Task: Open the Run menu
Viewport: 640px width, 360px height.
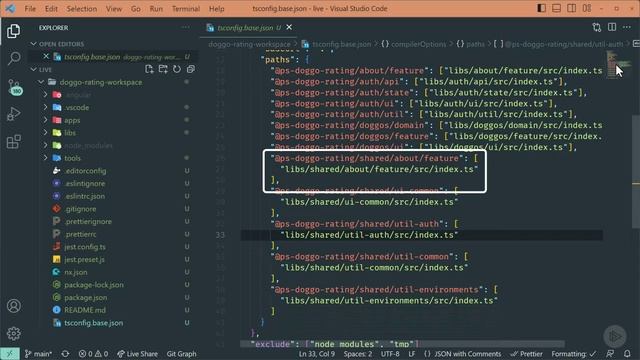Action: click(x=156, y=9)
